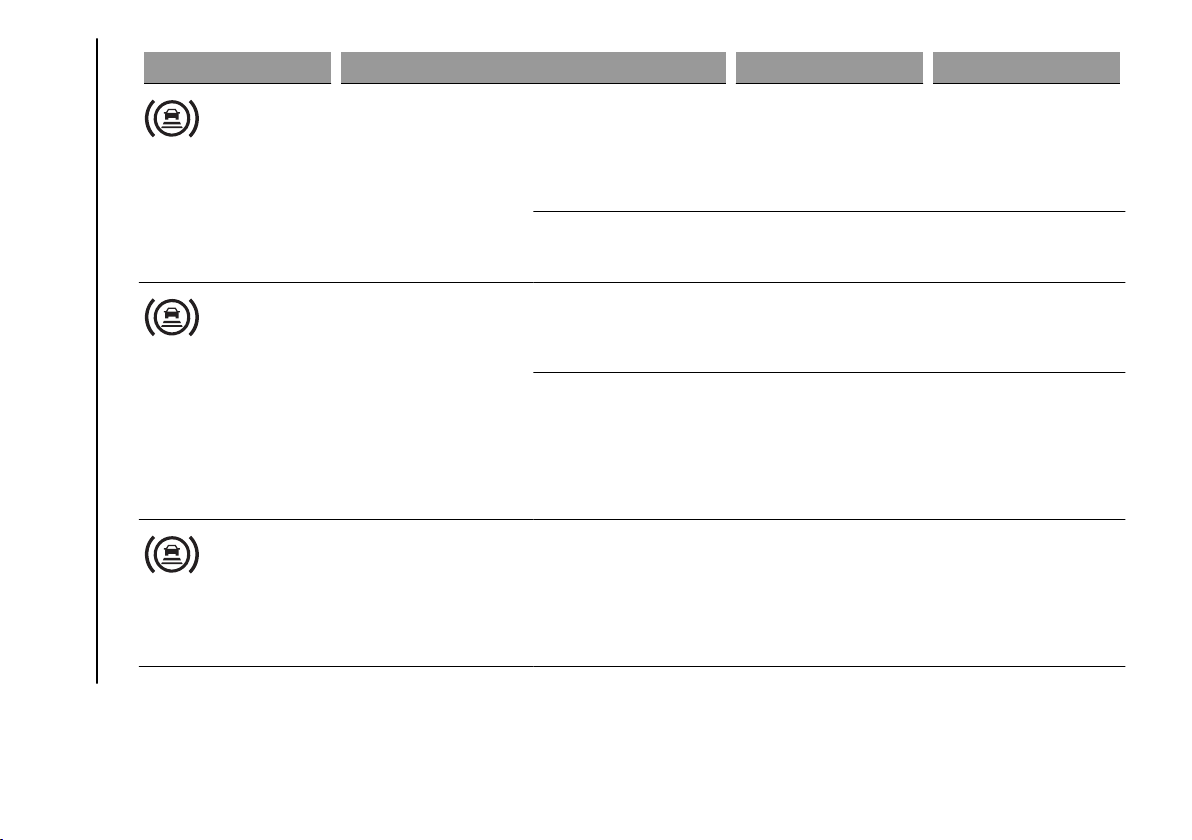Select the last gray column header
Viewport: 1192px width, 840px height.
click(x=1026, y=67)
